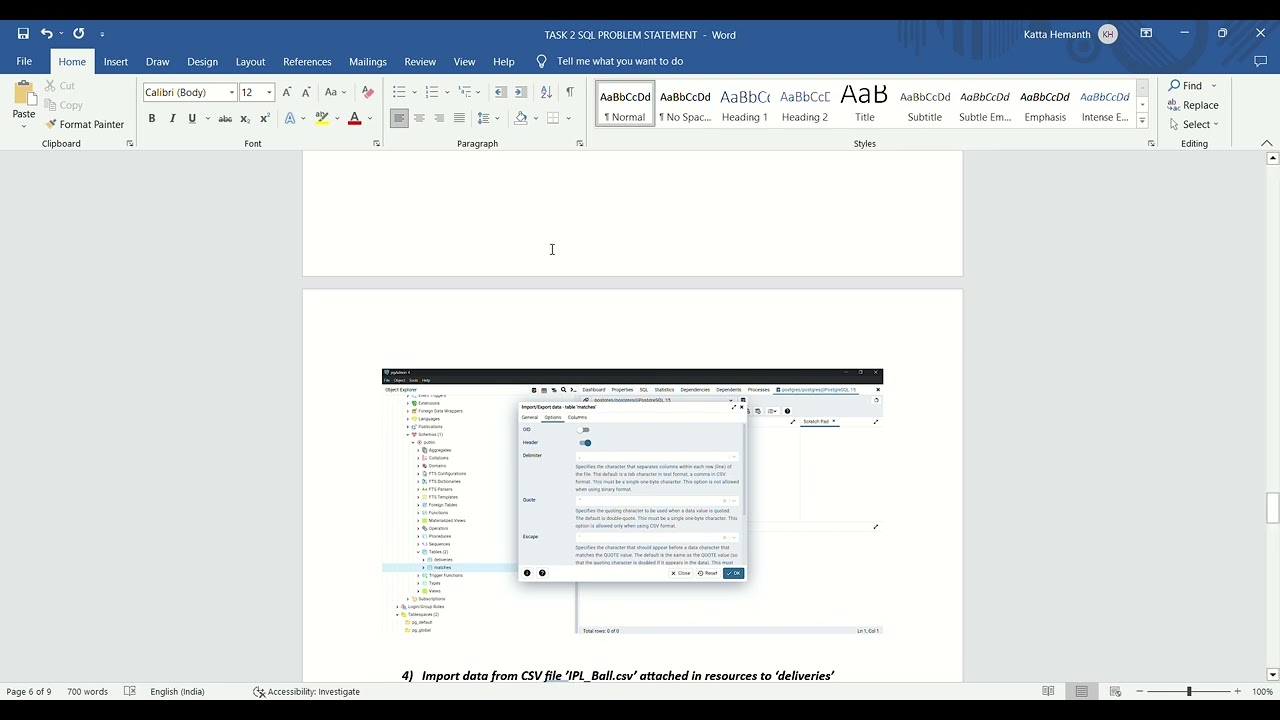This screenshot has height=720, width=1280.
Task: Open the File tab
Action: click(x=24, y=61)
